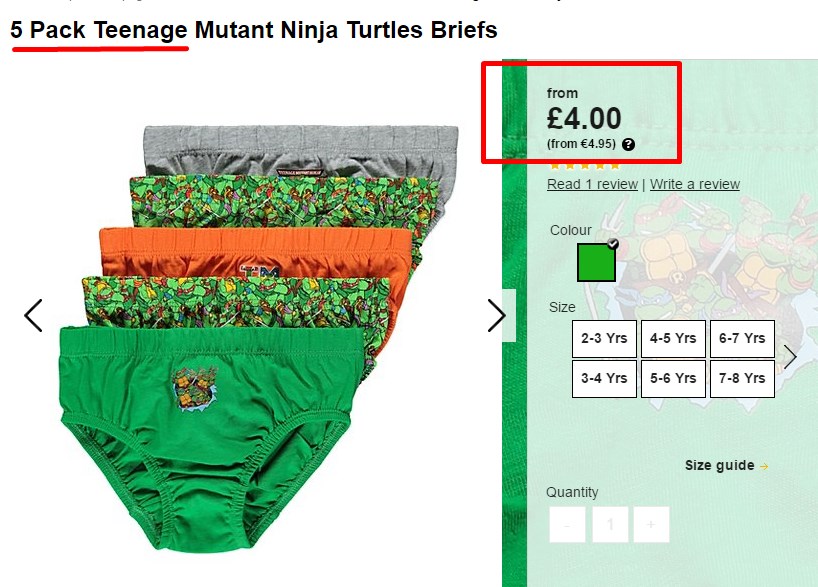
Task: Click the five-star rating icons
Action: coord(584,166)
